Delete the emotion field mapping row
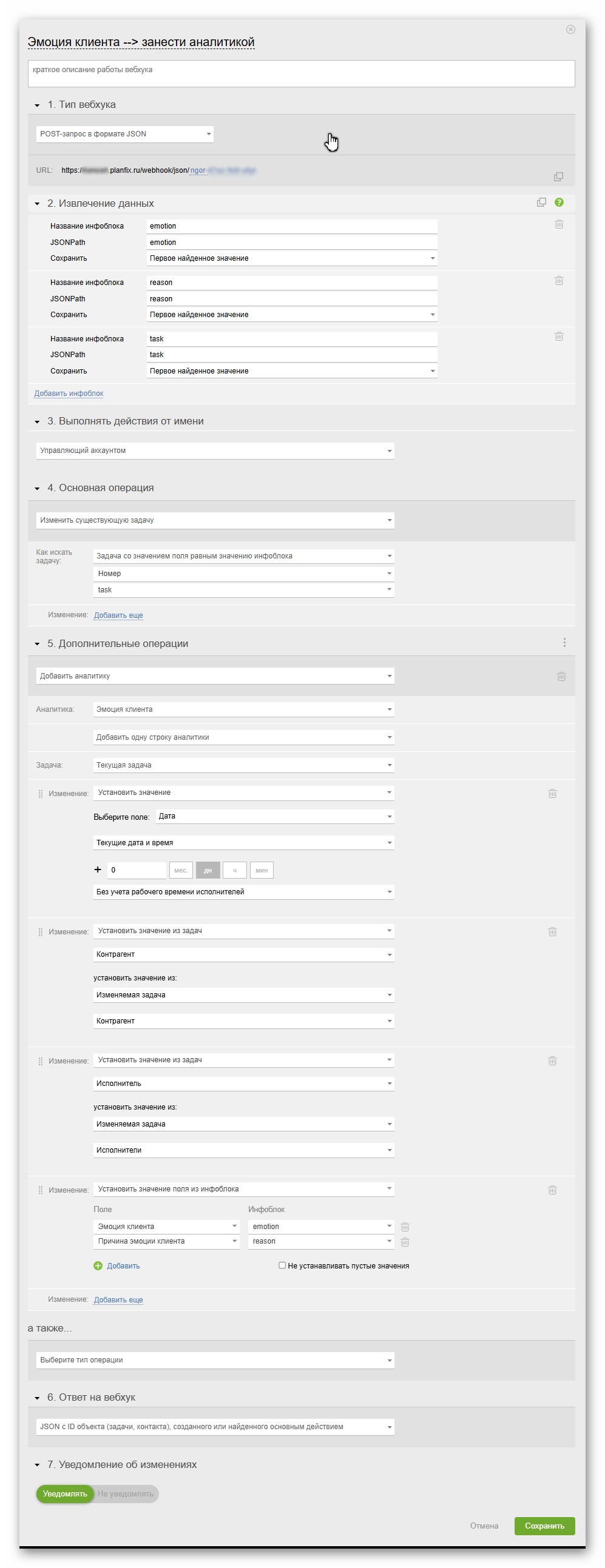The width and height of the screenshot is (605, 1568). pos(405,1227)
